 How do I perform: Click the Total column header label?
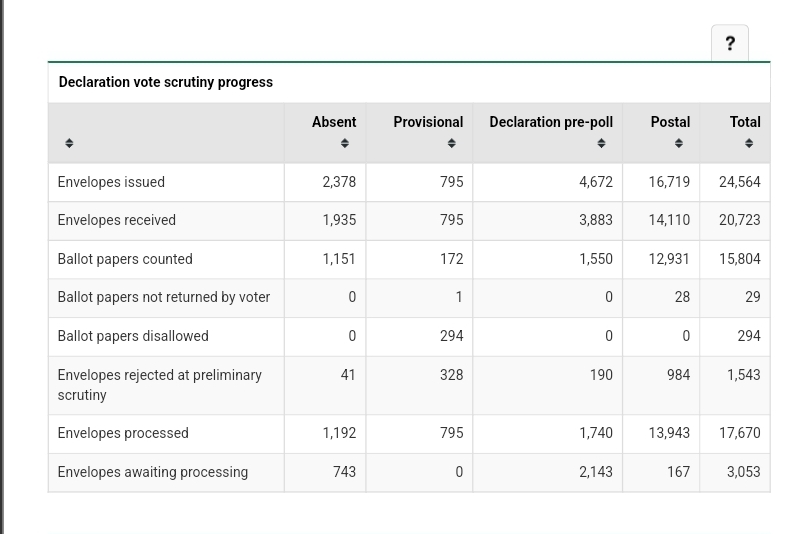(x=744, y=122)
